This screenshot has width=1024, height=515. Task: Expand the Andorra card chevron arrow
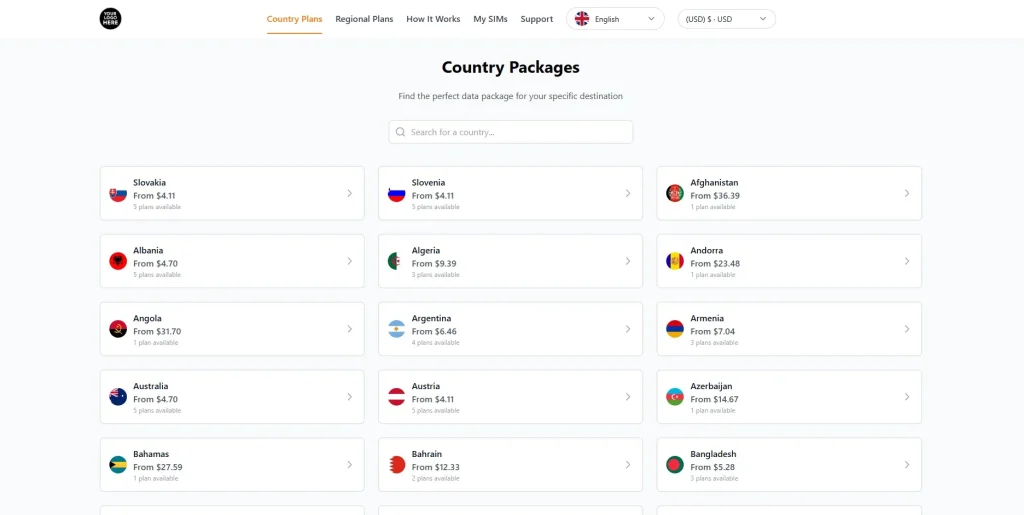(x=906, y=261)
